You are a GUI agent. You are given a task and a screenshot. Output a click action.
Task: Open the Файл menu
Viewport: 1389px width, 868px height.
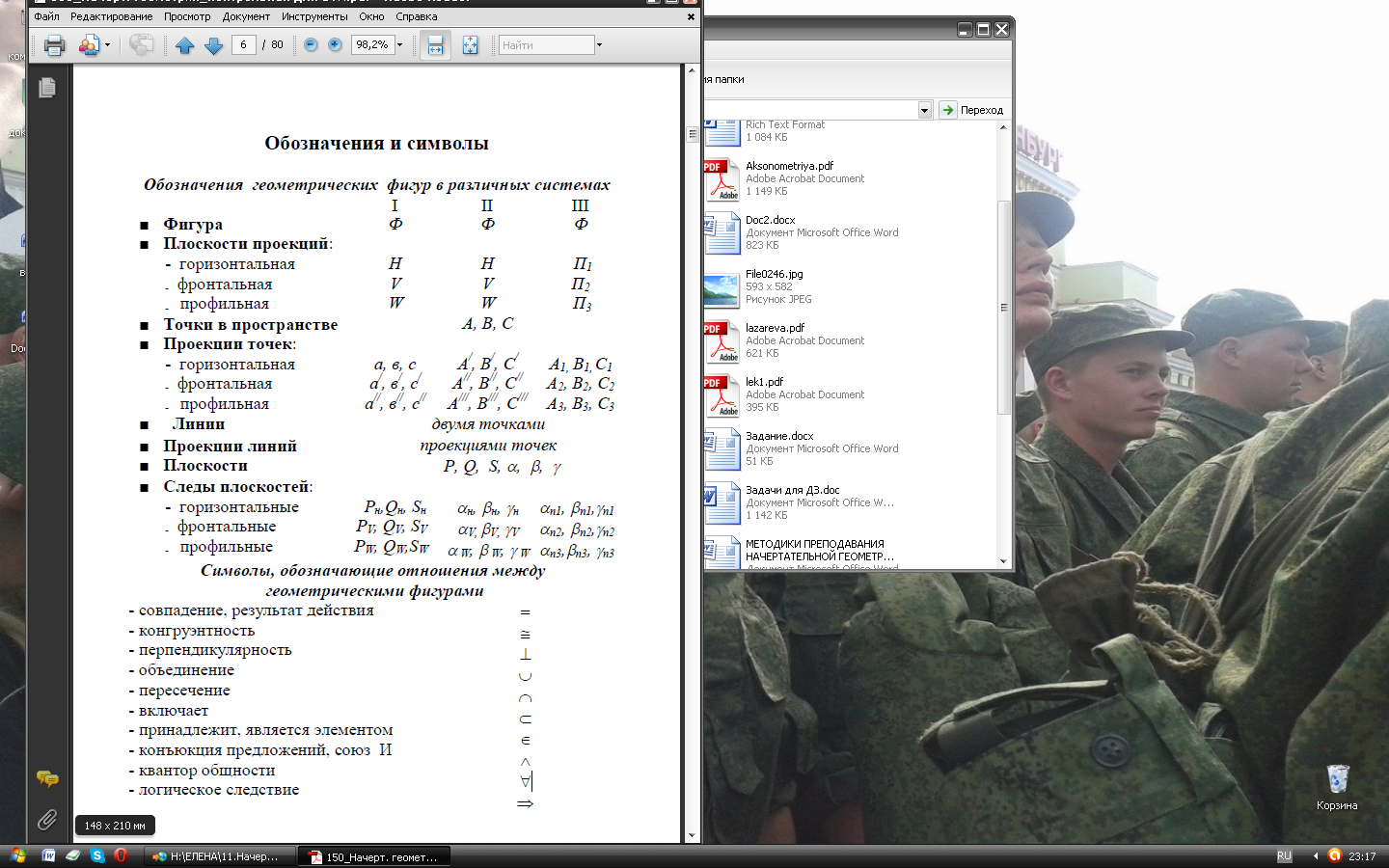click(46, 16)
